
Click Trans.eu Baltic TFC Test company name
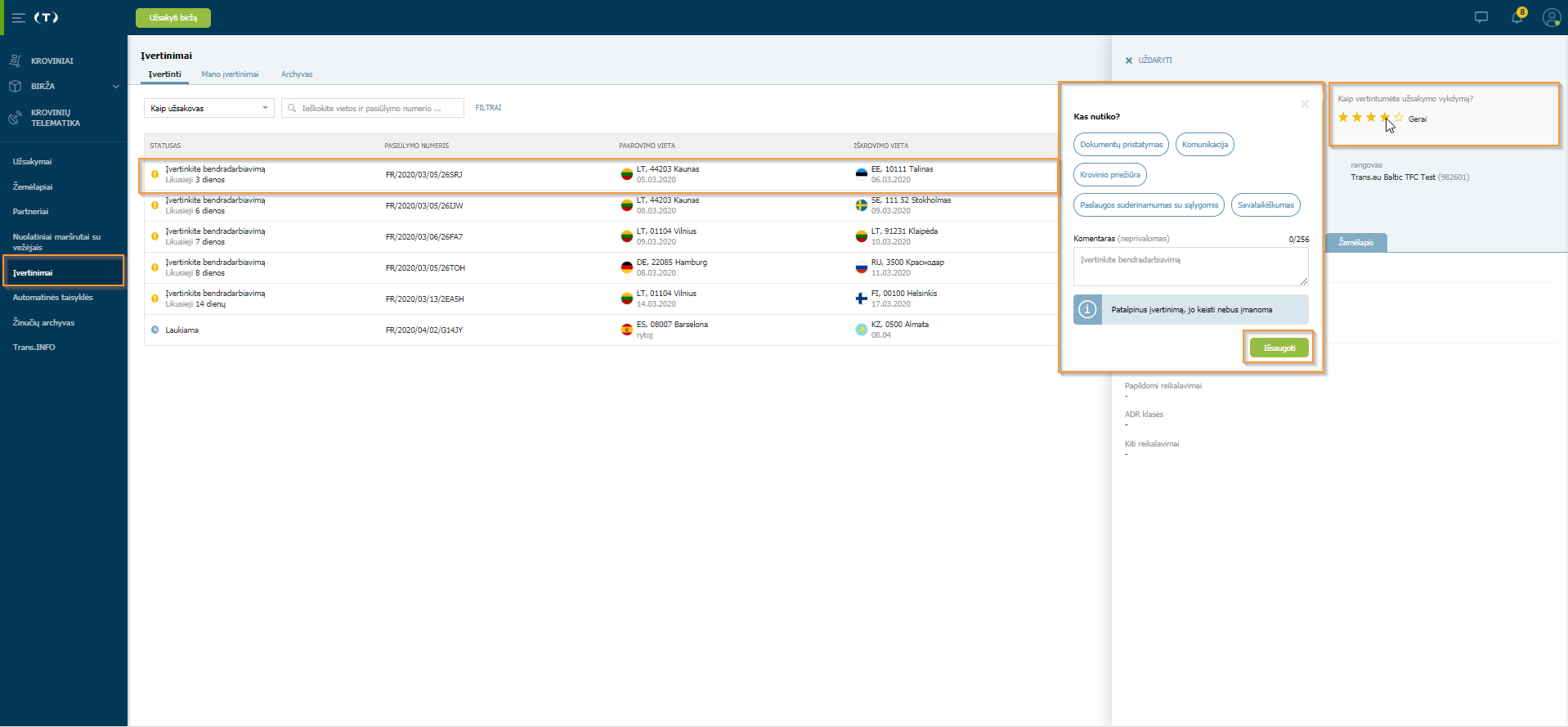click(1393, 177)
